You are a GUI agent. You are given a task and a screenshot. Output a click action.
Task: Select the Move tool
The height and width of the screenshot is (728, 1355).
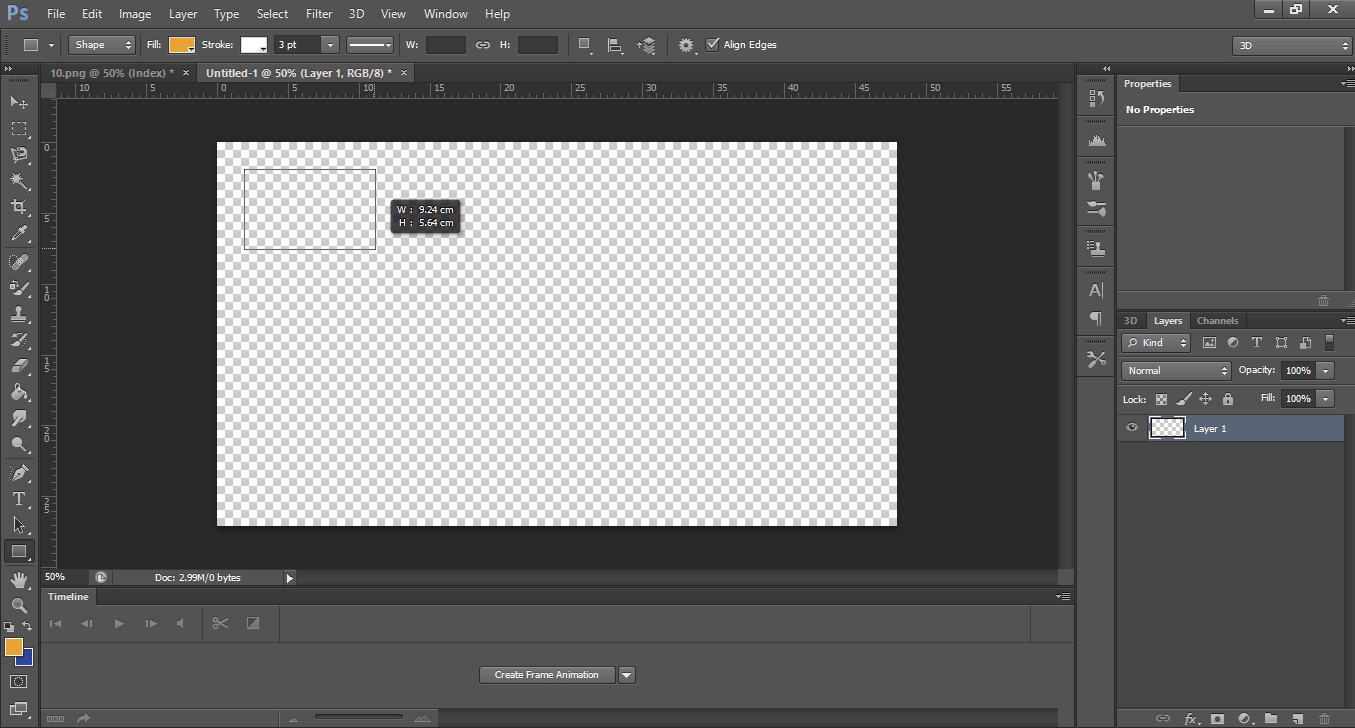point(19,102)
